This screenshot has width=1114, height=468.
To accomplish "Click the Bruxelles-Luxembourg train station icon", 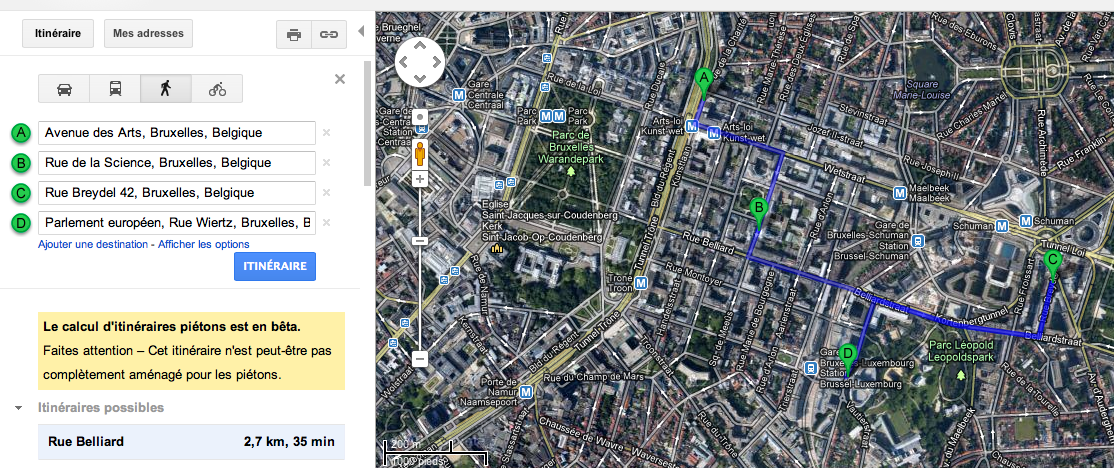I will pyautogui.click(x=810, y=368).
